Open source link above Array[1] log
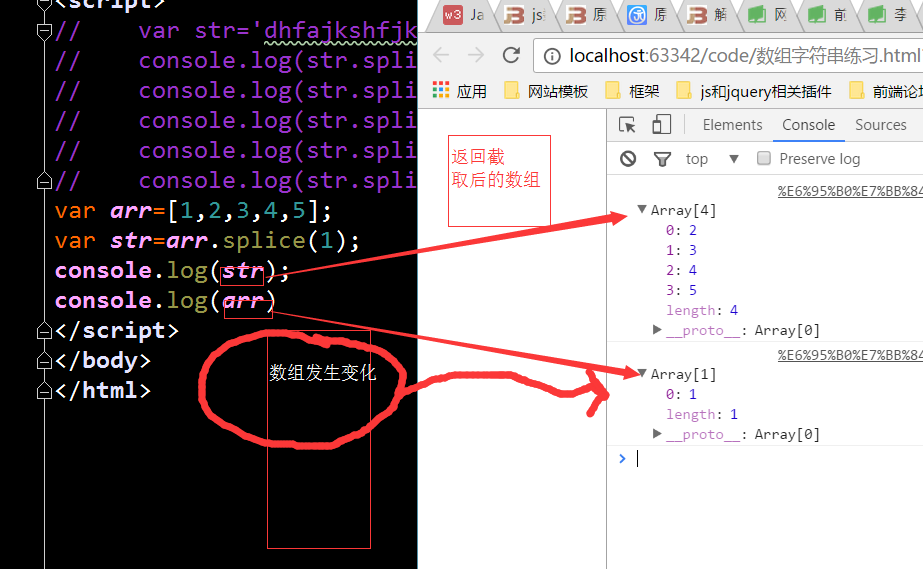This screenshot has width=923, height=569. click(850, 355)
